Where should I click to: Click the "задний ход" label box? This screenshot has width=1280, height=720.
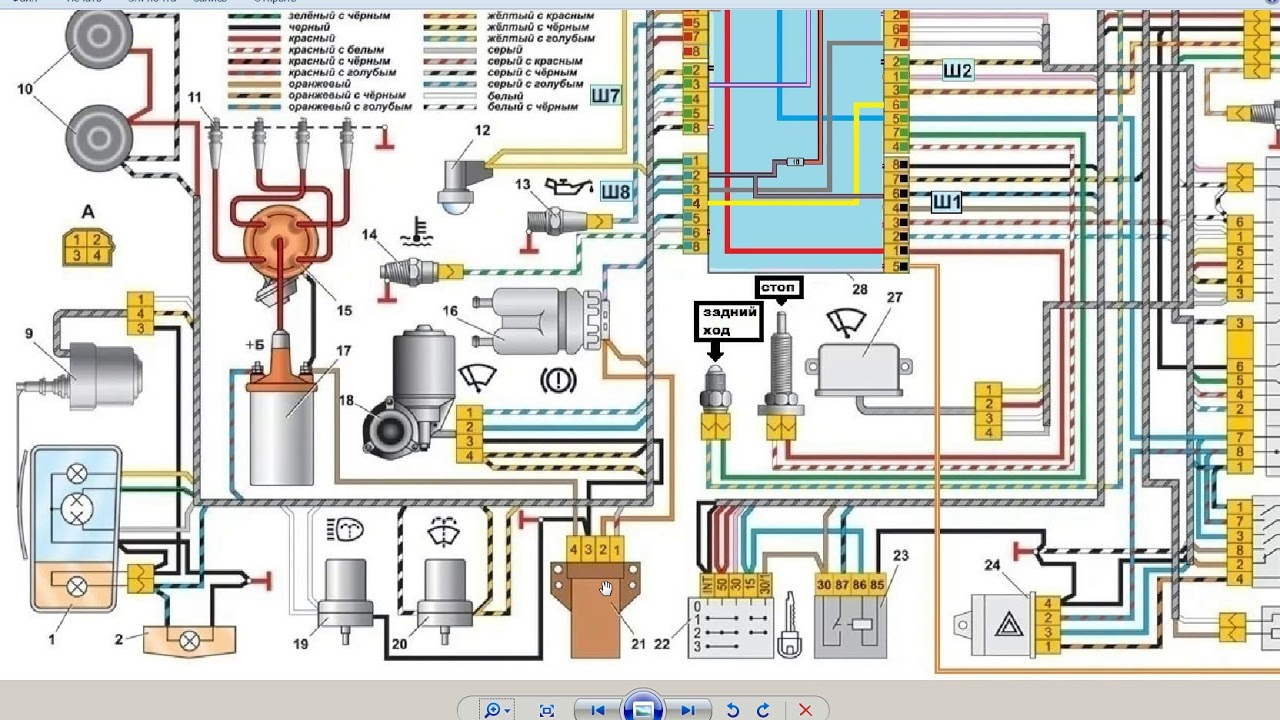click(x=727, y=322)
